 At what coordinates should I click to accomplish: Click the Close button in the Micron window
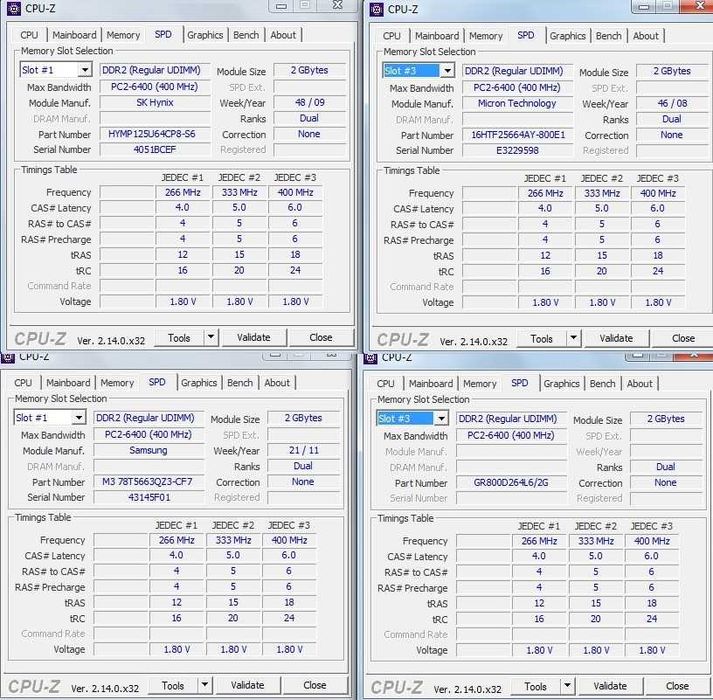(x=683, y=338)
